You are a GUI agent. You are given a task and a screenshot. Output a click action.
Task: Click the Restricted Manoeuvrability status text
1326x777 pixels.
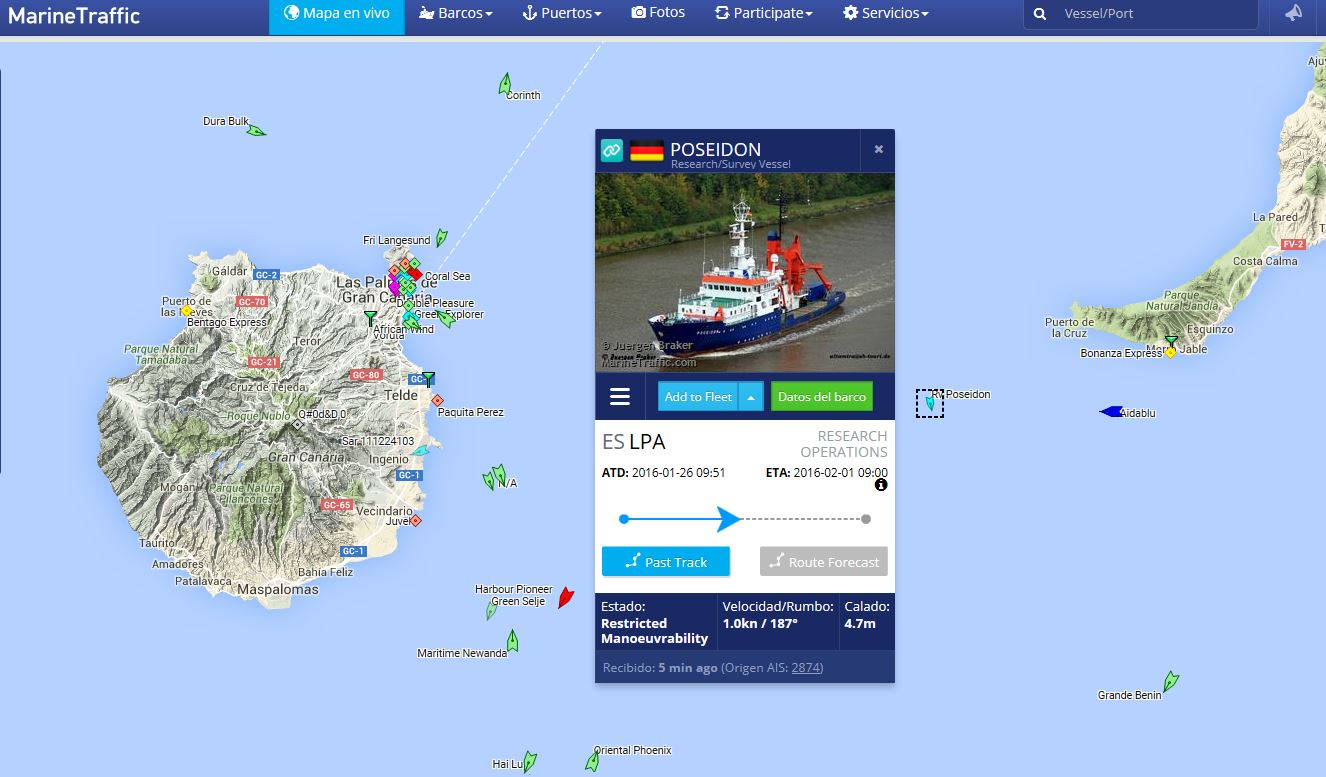[x=654, y=631]
